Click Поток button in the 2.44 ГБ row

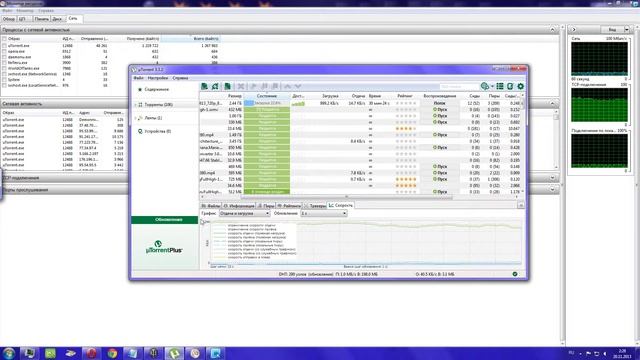click(440, 103)
